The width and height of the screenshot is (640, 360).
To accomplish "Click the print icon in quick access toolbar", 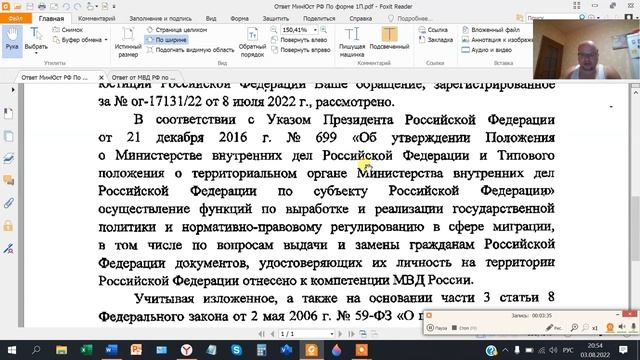I will [42, 6].
